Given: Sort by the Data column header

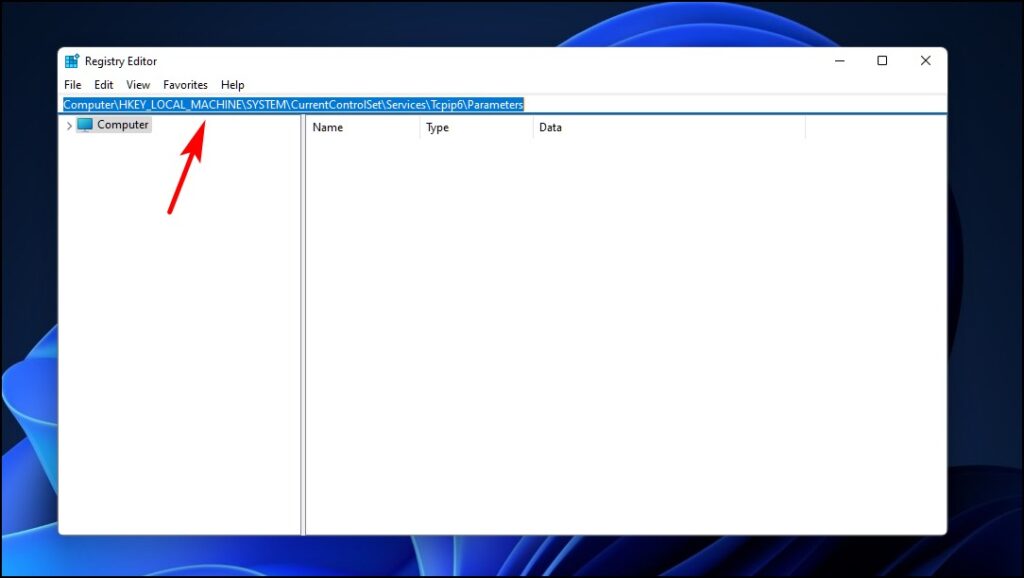Looking at the screenshot, I should (669, 127).
